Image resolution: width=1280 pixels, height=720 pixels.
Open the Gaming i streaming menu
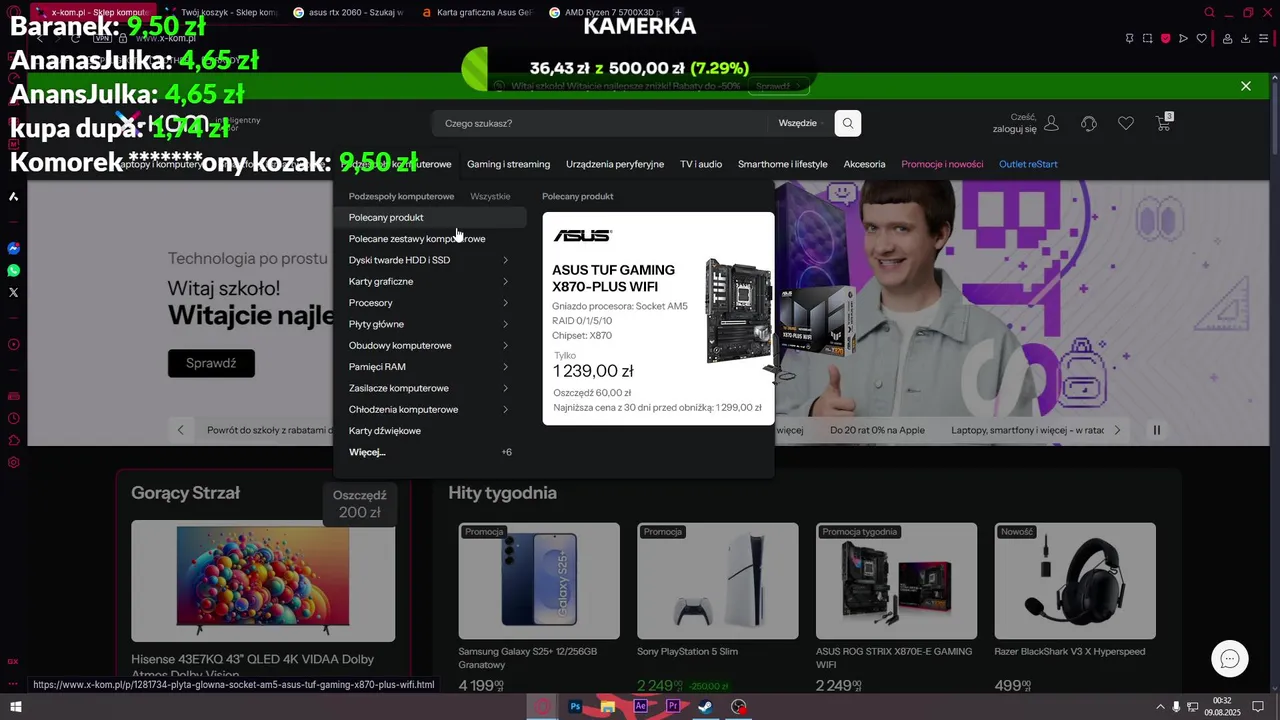tap(508, 164)
